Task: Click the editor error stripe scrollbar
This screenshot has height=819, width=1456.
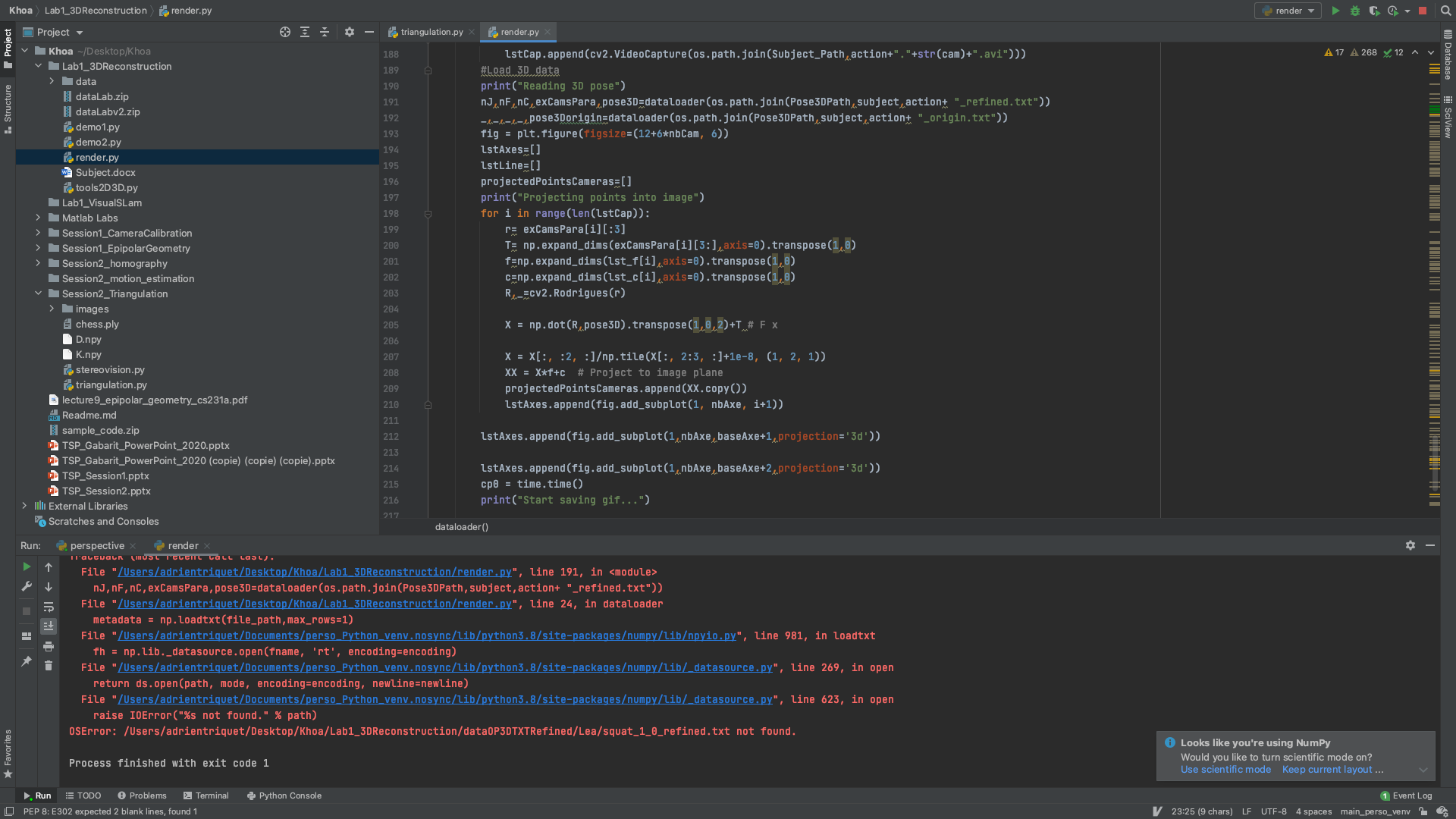Action: point(1434,281)
